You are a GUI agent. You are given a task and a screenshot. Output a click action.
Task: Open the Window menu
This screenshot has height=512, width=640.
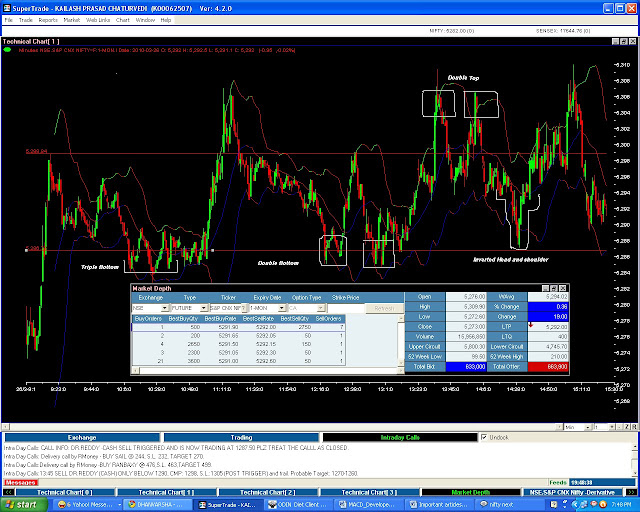click(x=145, y=20)
